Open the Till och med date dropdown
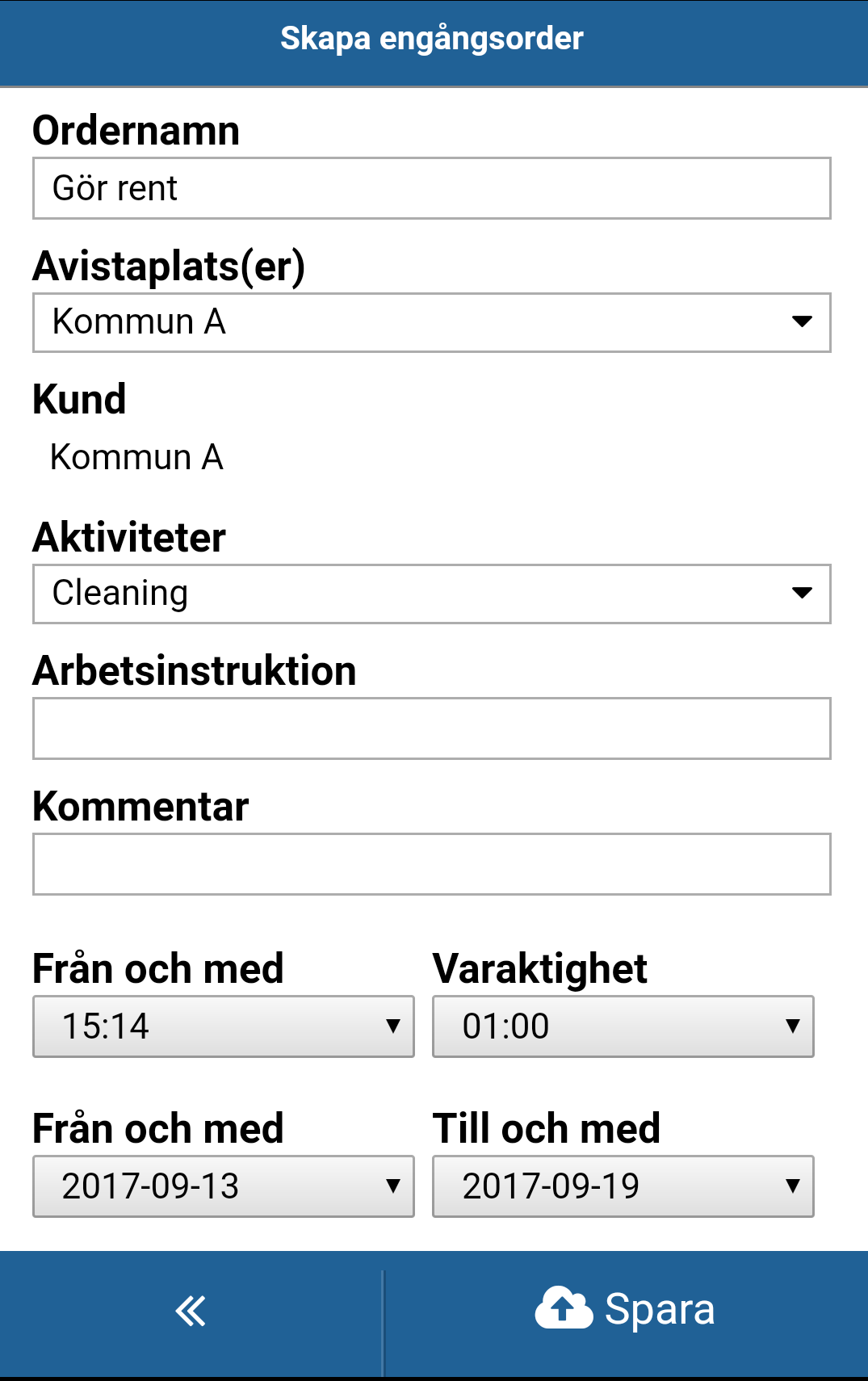This screenshot has height=1381, width=868. click(623, 1186)
